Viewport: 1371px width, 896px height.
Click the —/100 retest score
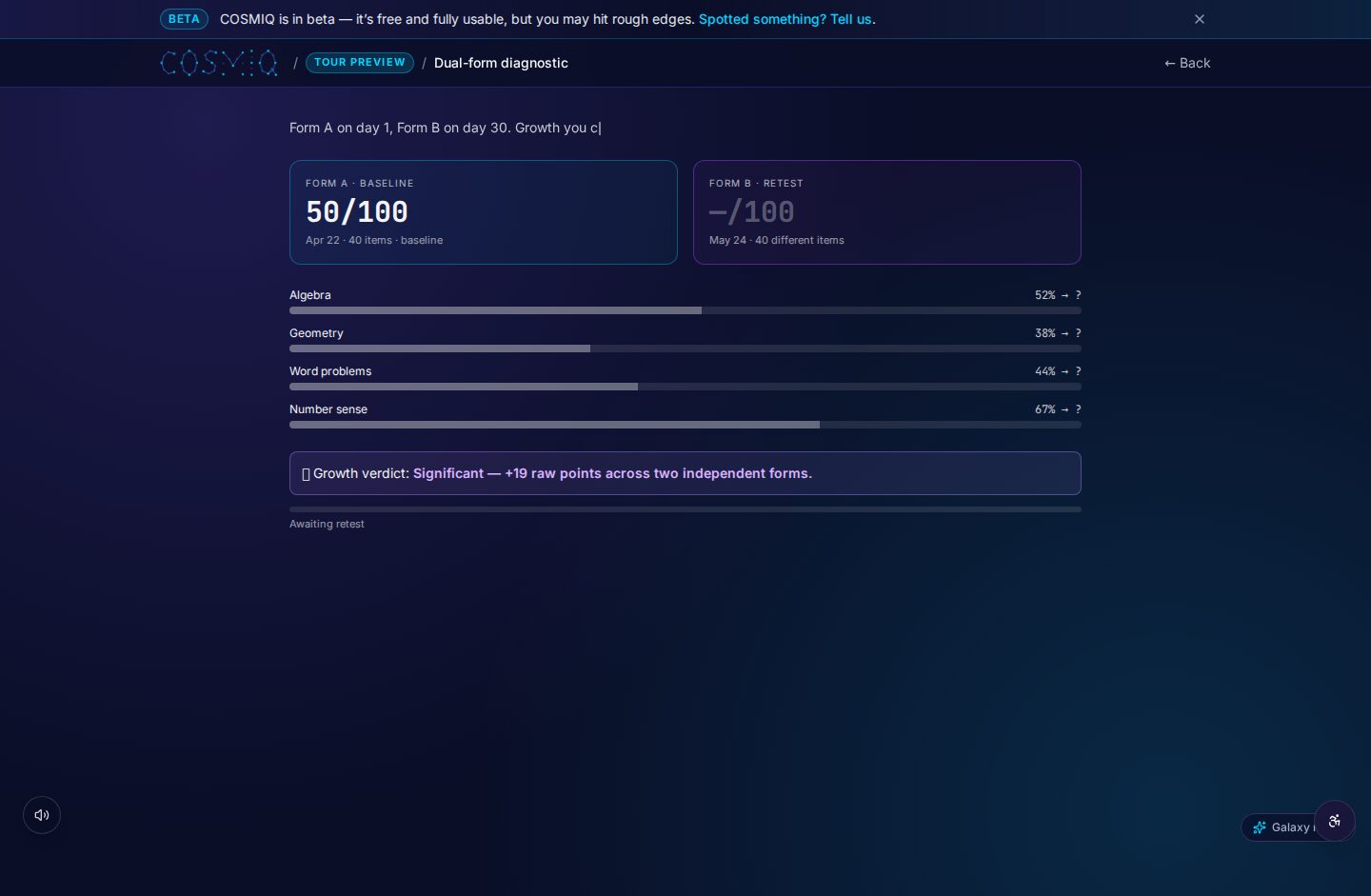[x=752, y=211]
